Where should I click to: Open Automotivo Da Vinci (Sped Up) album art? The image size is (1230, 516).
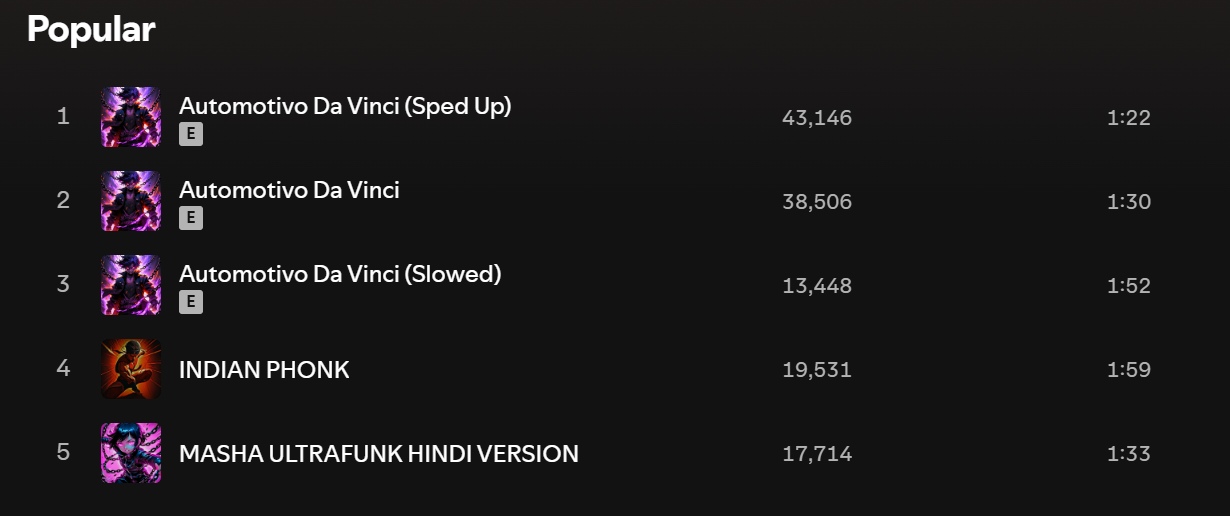pos(131,117)
